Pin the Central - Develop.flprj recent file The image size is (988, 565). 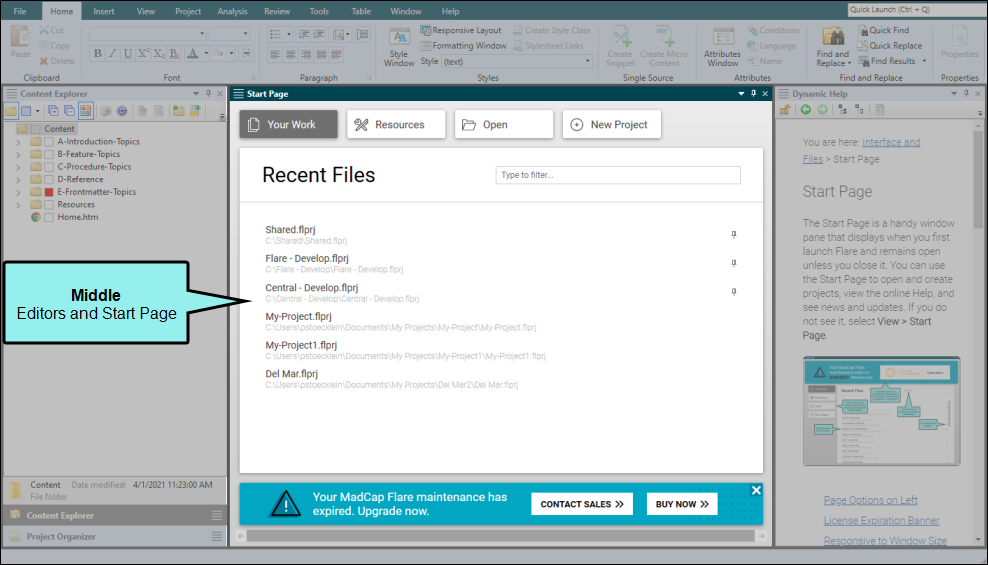tap(733, 292)
